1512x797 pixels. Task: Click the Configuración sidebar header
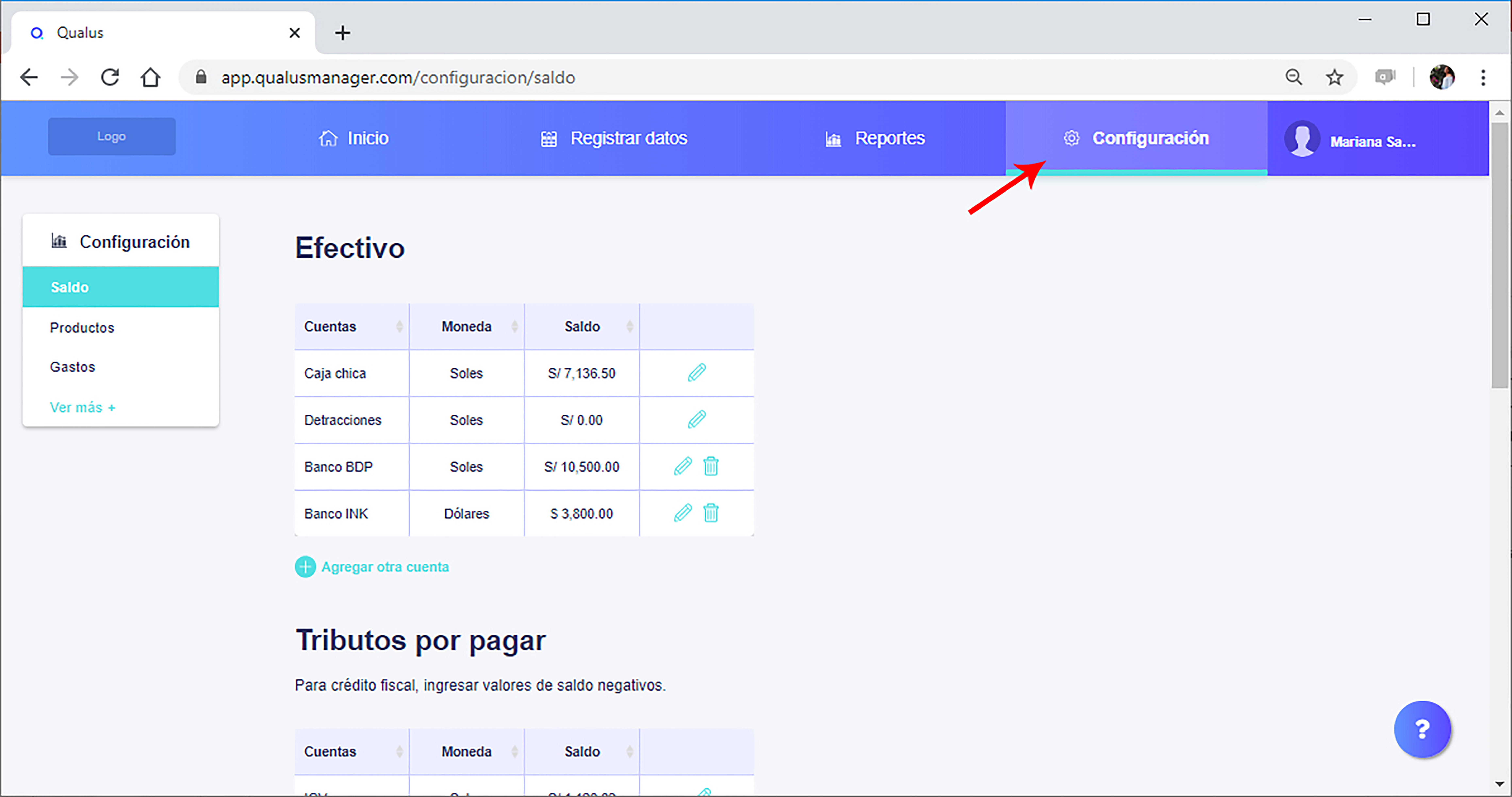click(x=121, y=241)
